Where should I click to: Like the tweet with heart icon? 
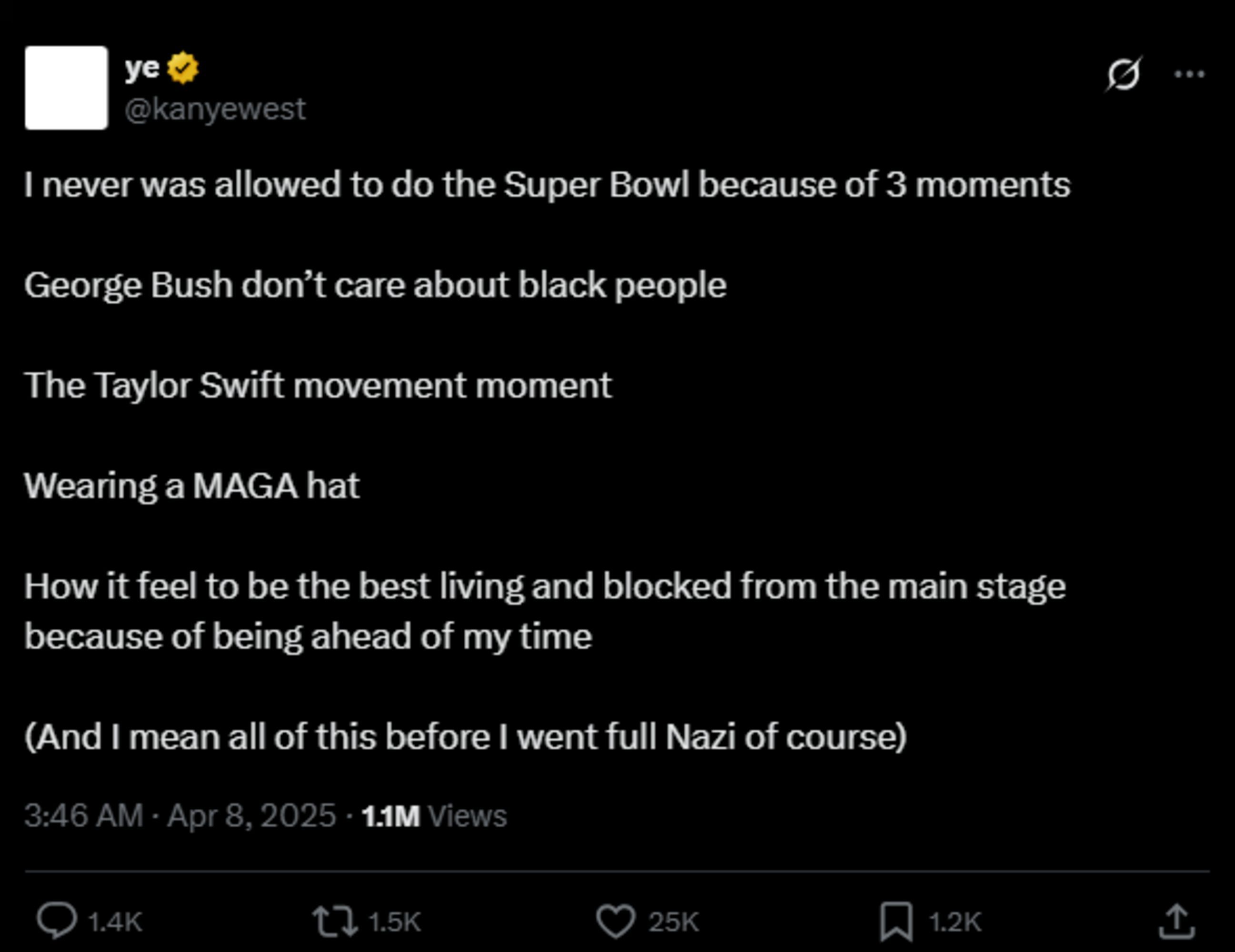coord(615,921)
